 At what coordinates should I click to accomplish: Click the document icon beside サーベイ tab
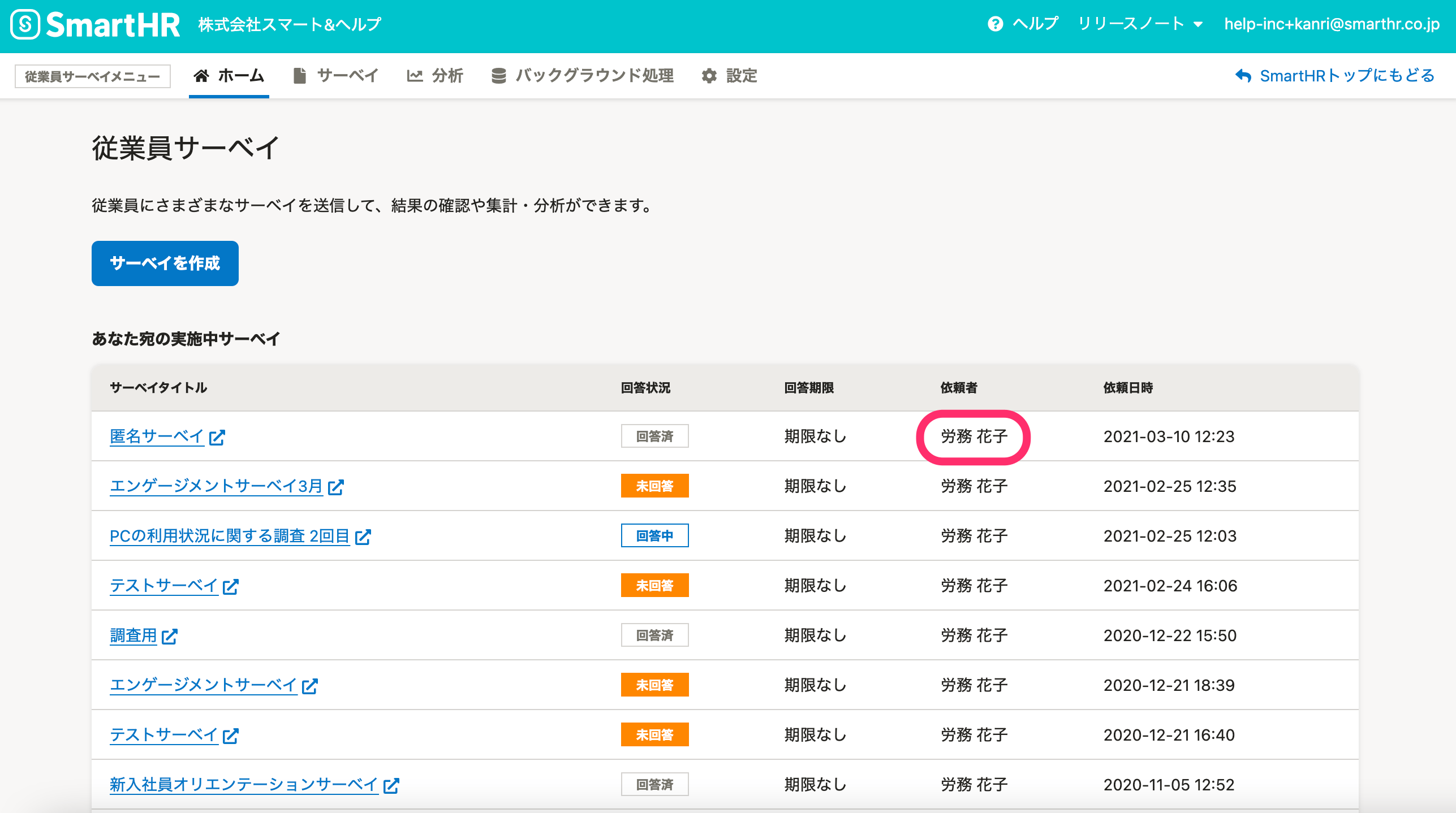[x=300, y=75]
